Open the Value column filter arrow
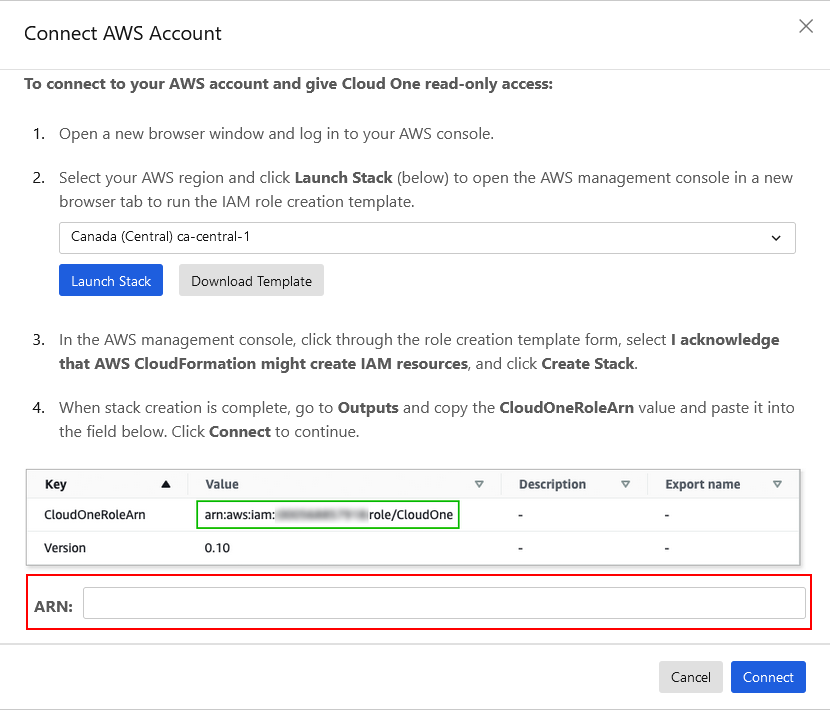The height and width of the screenshot is (710, 830). [479, 484]
